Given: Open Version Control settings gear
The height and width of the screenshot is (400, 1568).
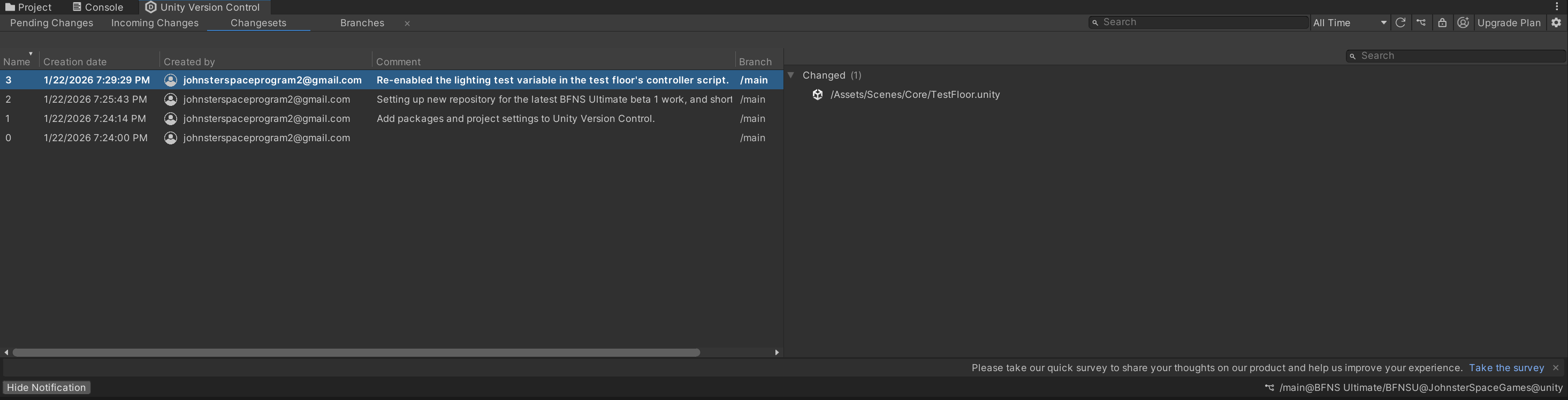Looking at the screenshot, I should pyautogui.click(x=1556, y=22).
